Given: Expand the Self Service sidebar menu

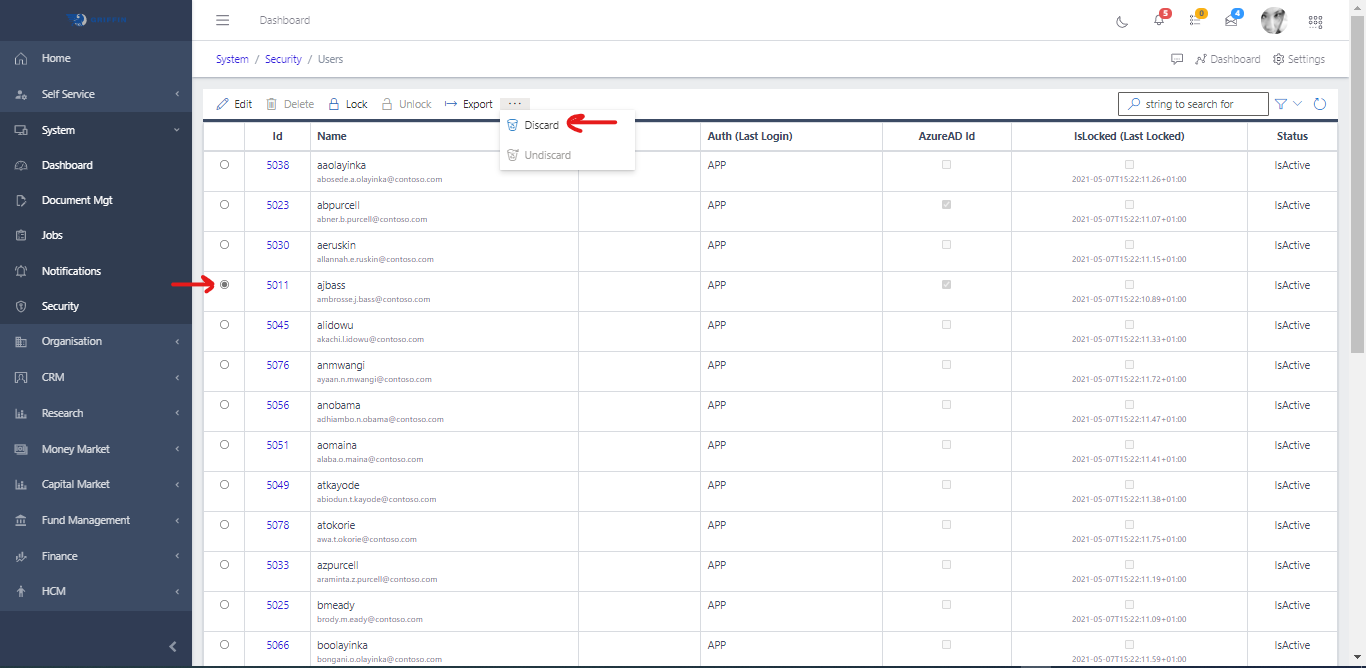Looking at the screenshot, I should 96,94.
